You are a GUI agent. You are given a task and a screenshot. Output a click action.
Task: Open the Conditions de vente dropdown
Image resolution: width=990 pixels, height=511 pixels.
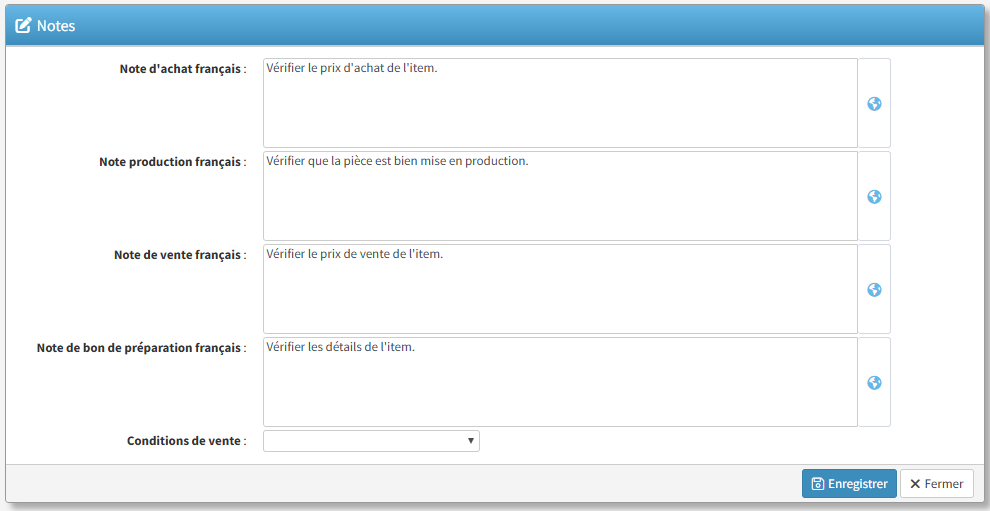[x=370, y=441]
